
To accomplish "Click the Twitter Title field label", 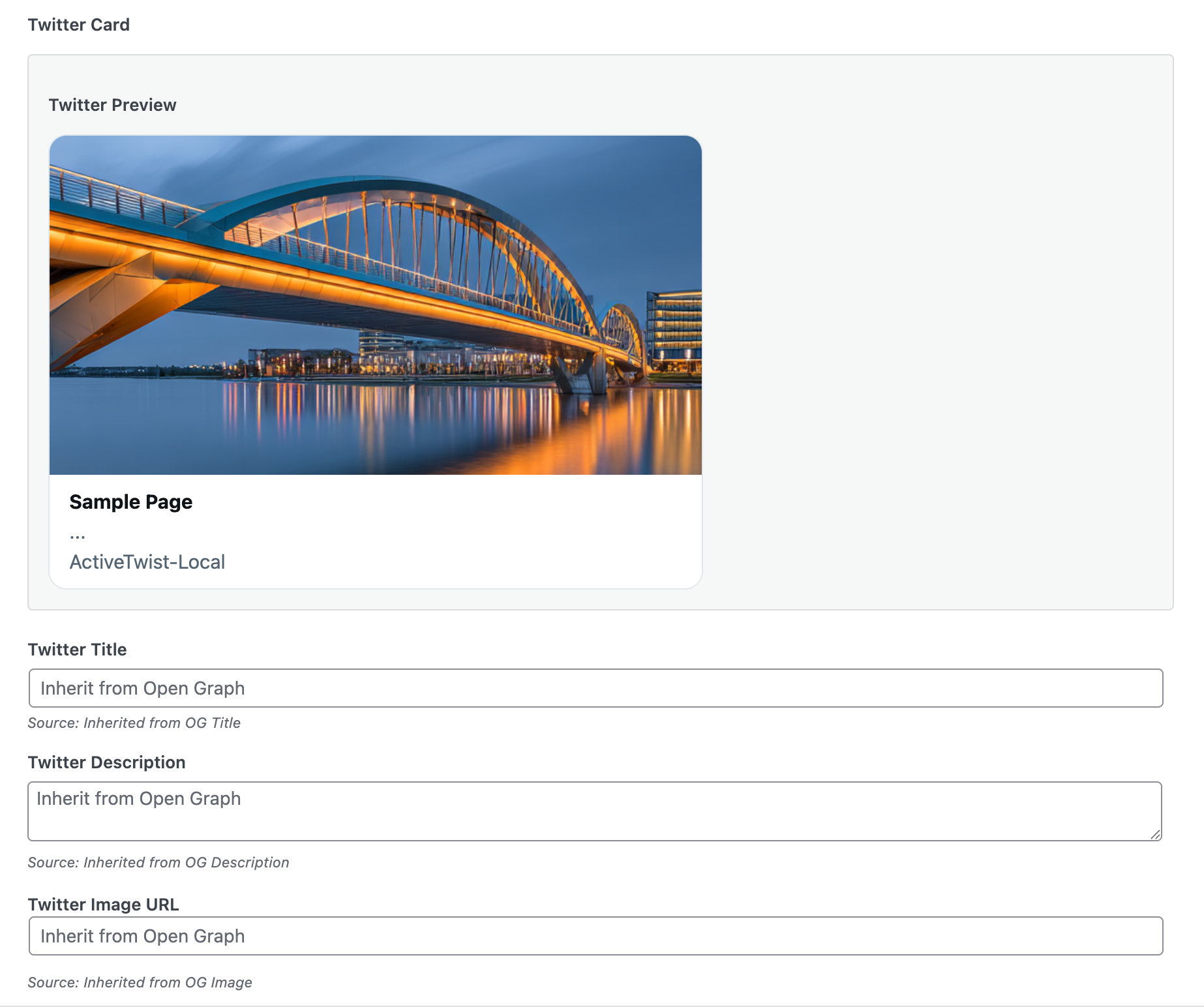I will coord(77,650).
